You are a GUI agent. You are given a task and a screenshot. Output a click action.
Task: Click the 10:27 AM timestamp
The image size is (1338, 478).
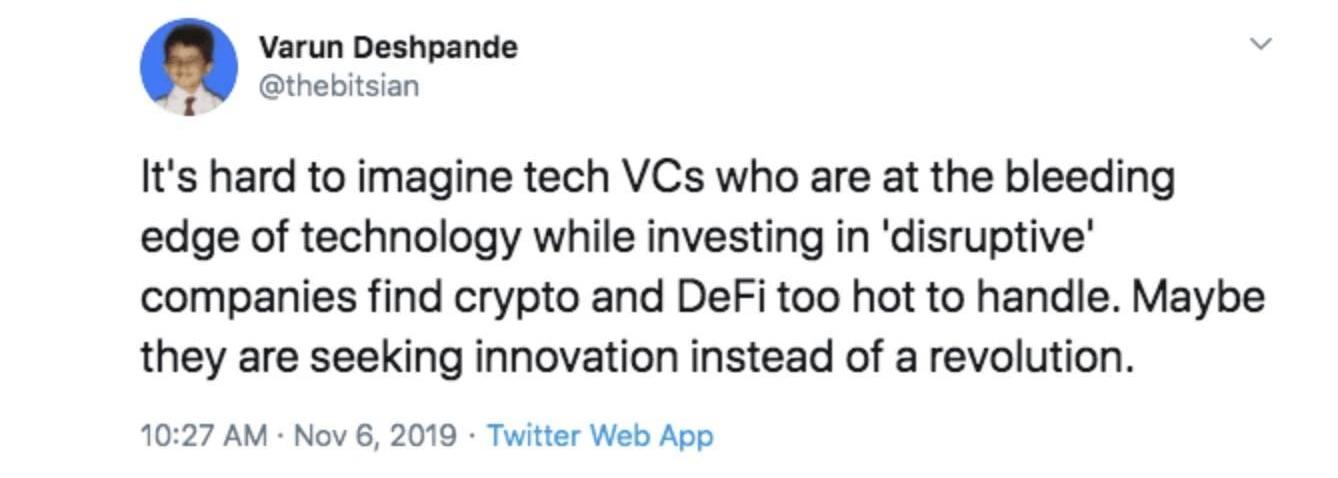pos(204,436)
